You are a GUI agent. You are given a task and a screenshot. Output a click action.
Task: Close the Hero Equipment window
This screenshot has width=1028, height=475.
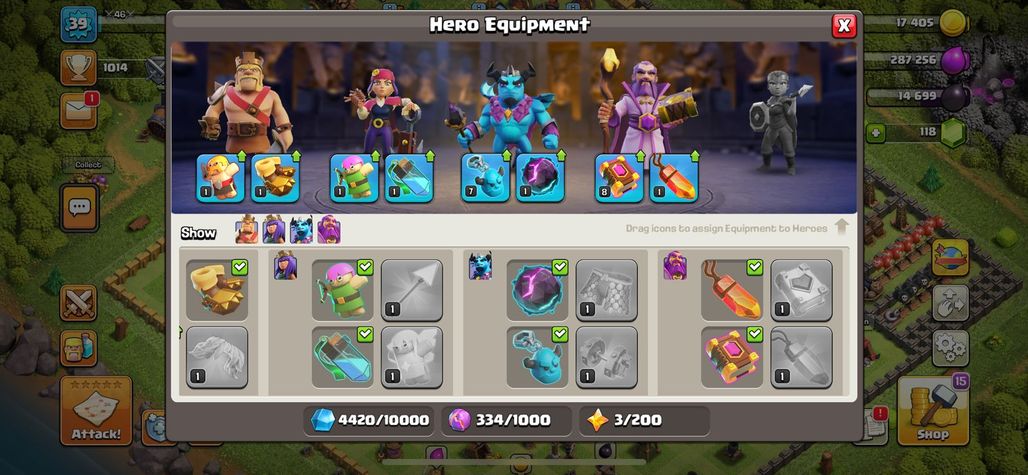click(844, 26)
